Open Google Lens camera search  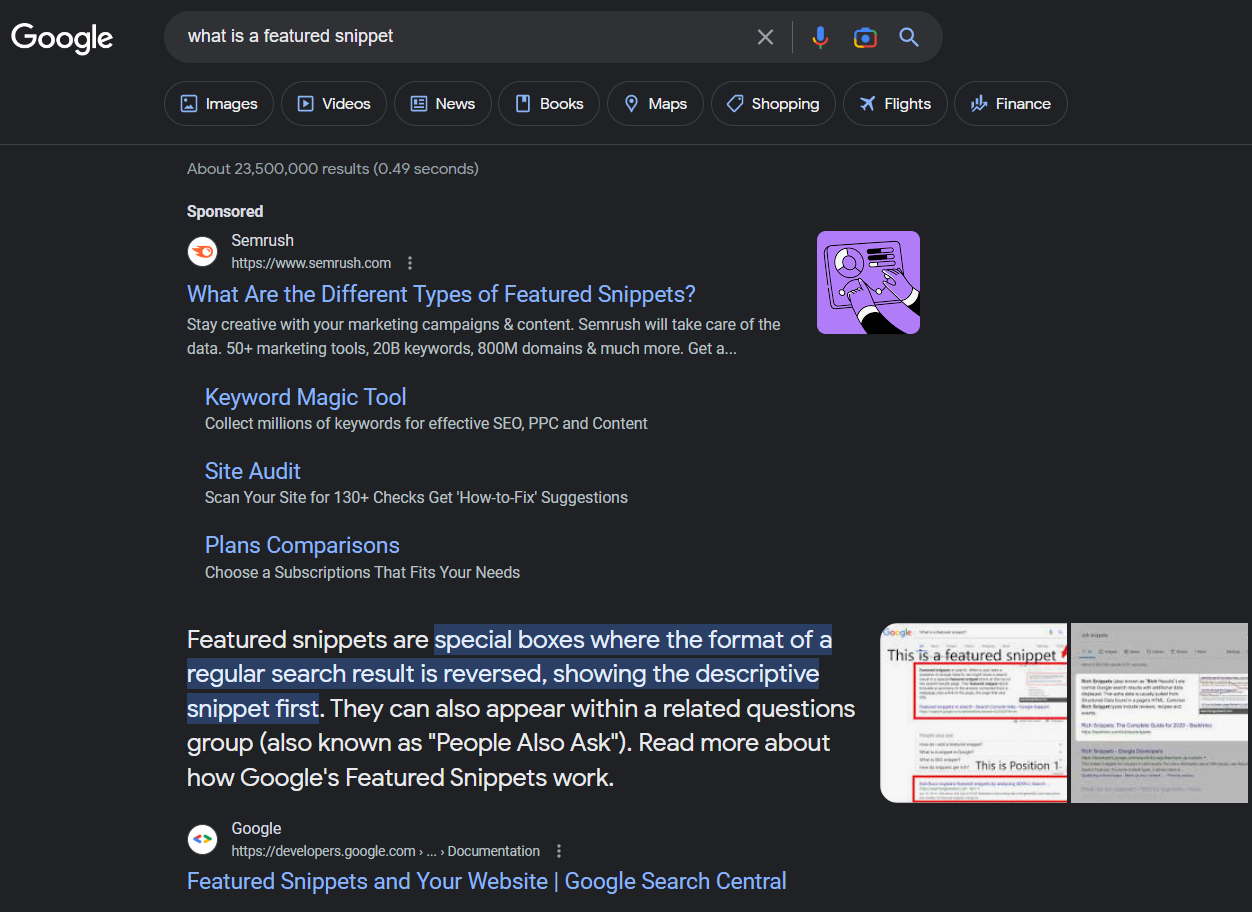click(x=865, y=37)
